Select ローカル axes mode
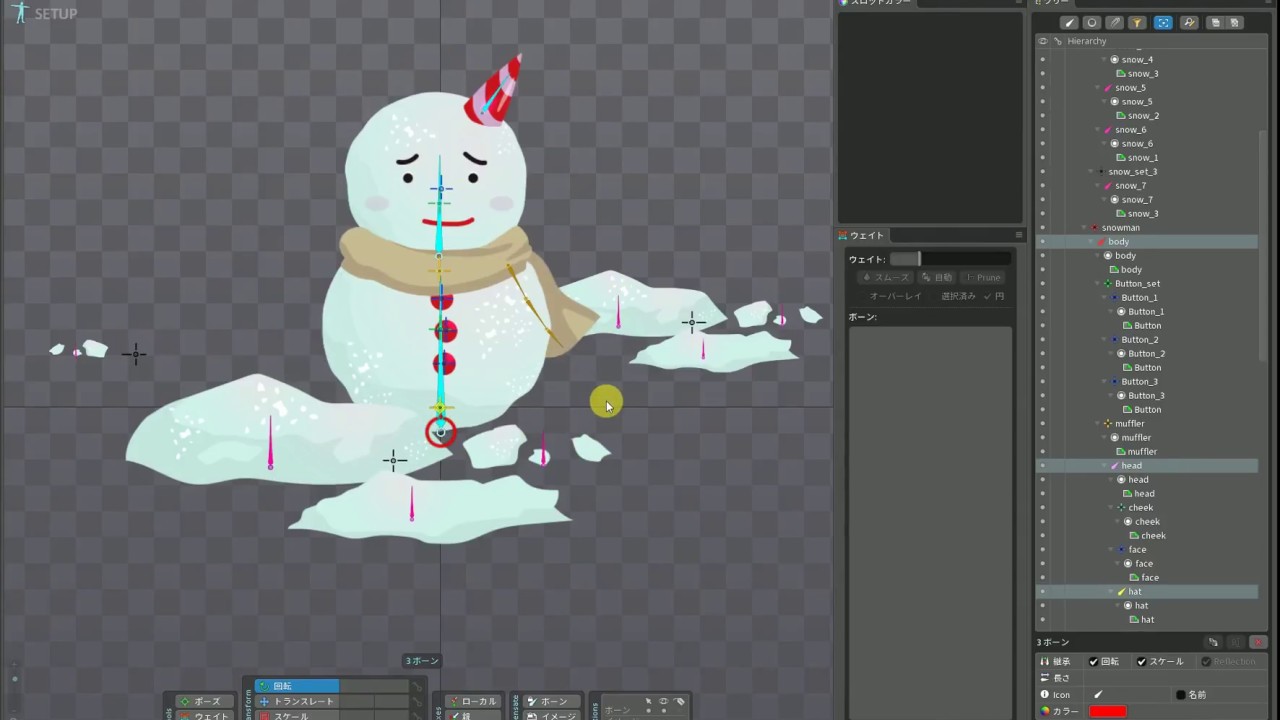The width and height of the screenshot is (1280, 720). 472,701
